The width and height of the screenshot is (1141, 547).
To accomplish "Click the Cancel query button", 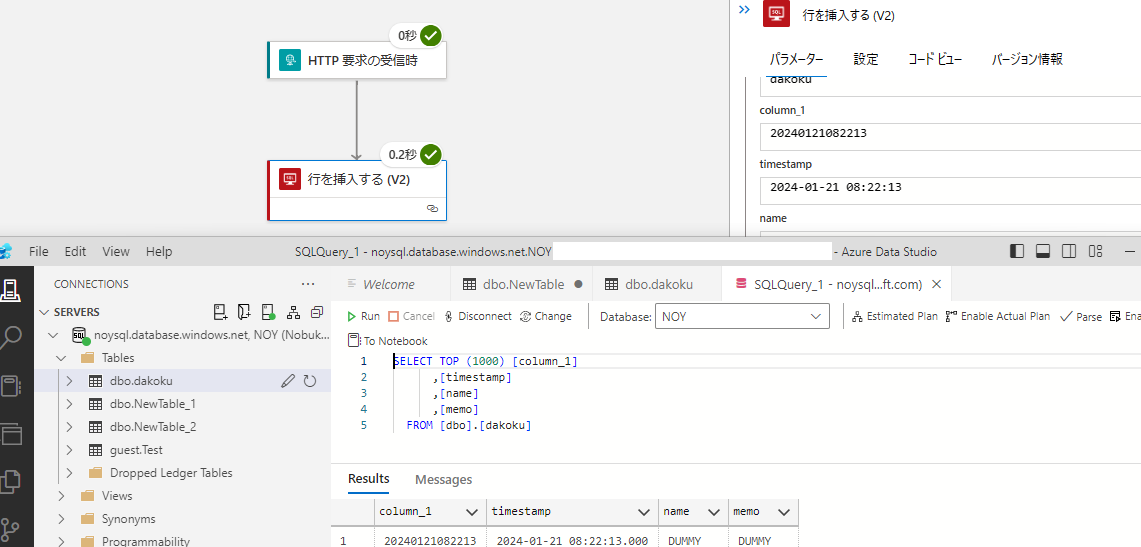I will click(x=411, y=316).
